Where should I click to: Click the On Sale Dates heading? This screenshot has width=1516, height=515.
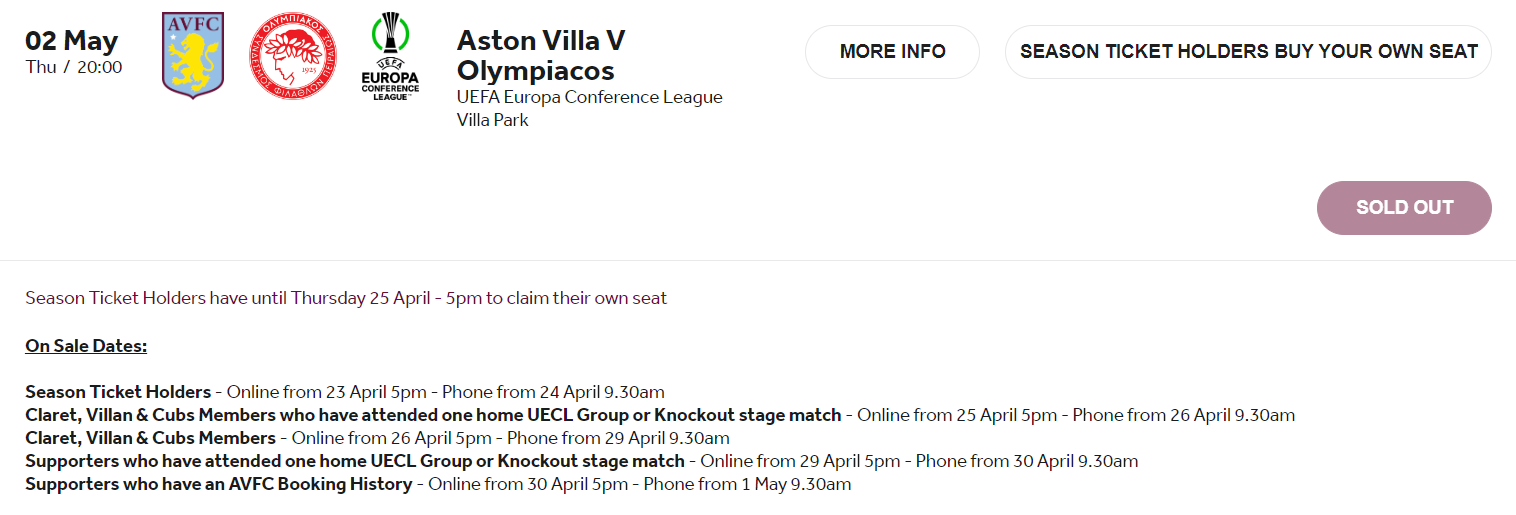[x=86, y=346]
